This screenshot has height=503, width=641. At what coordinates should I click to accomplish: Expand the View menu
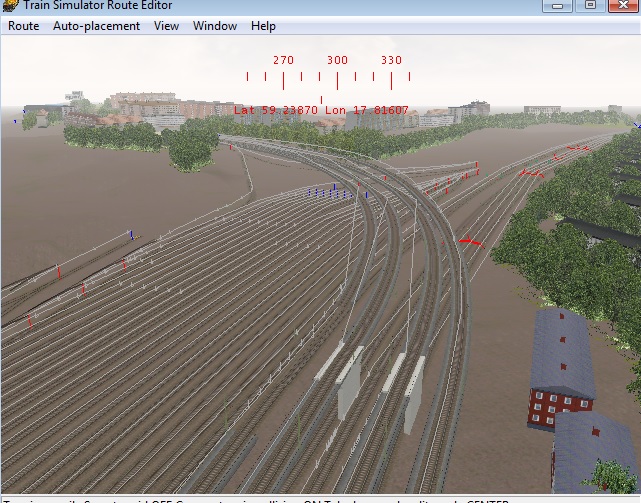[166, 26]
